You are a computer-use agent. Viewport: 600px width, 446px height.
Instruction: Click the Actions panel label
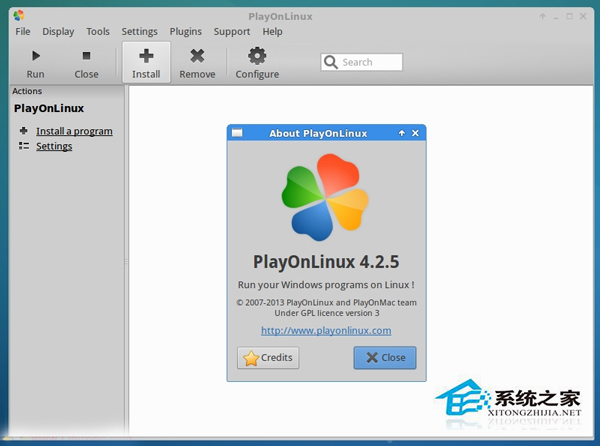(27, 91)
